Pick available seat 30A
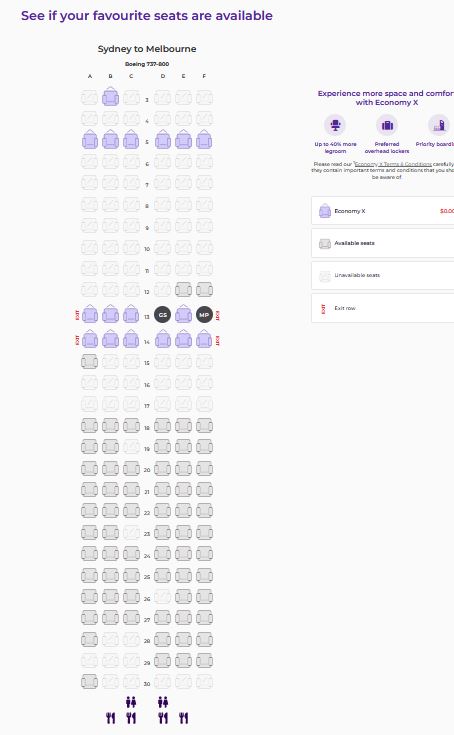Screen dimensions: 454x735 pos(89,682)
